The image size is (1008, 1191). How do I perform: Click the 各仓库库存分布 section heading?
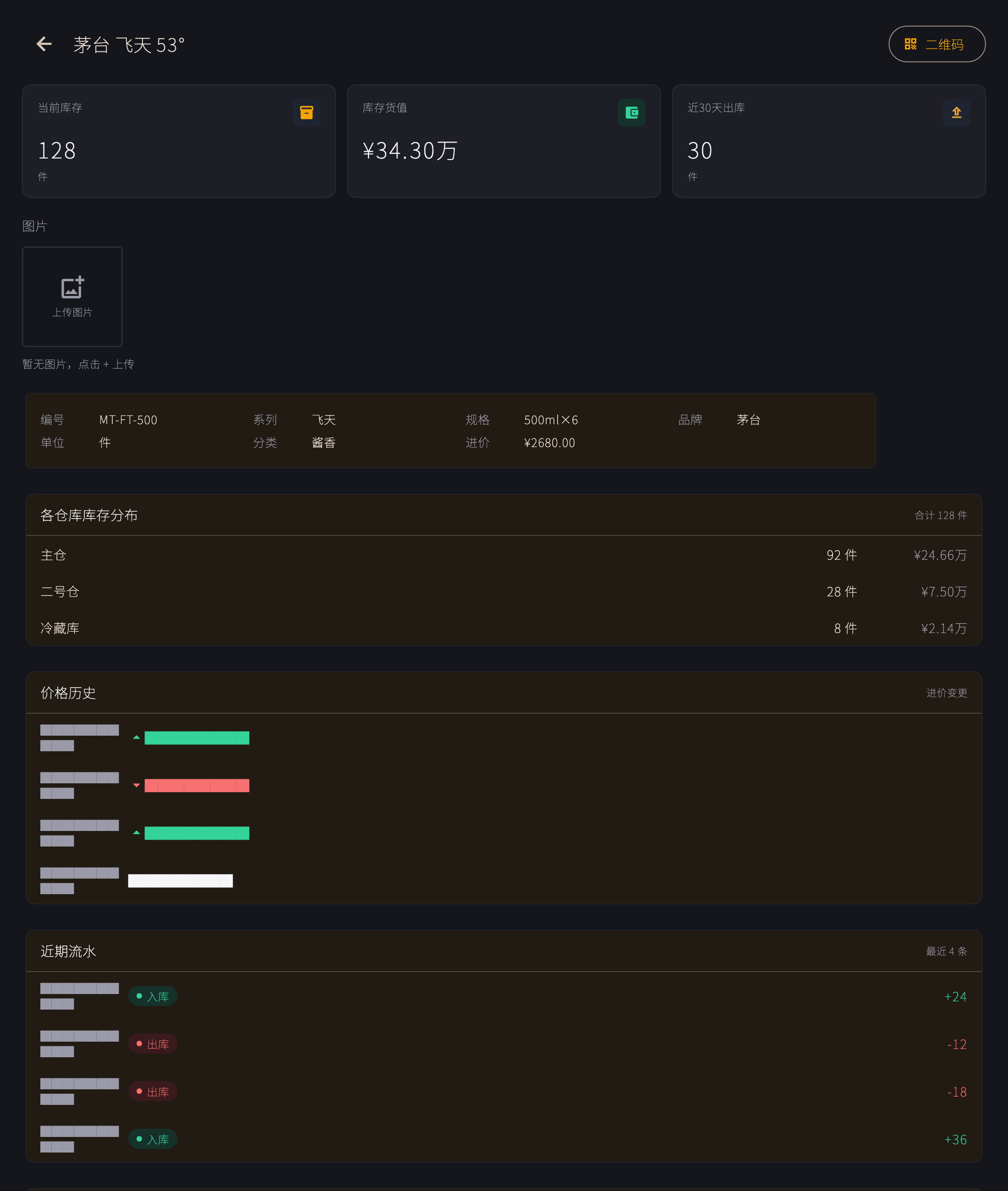(x=89, y=515)
